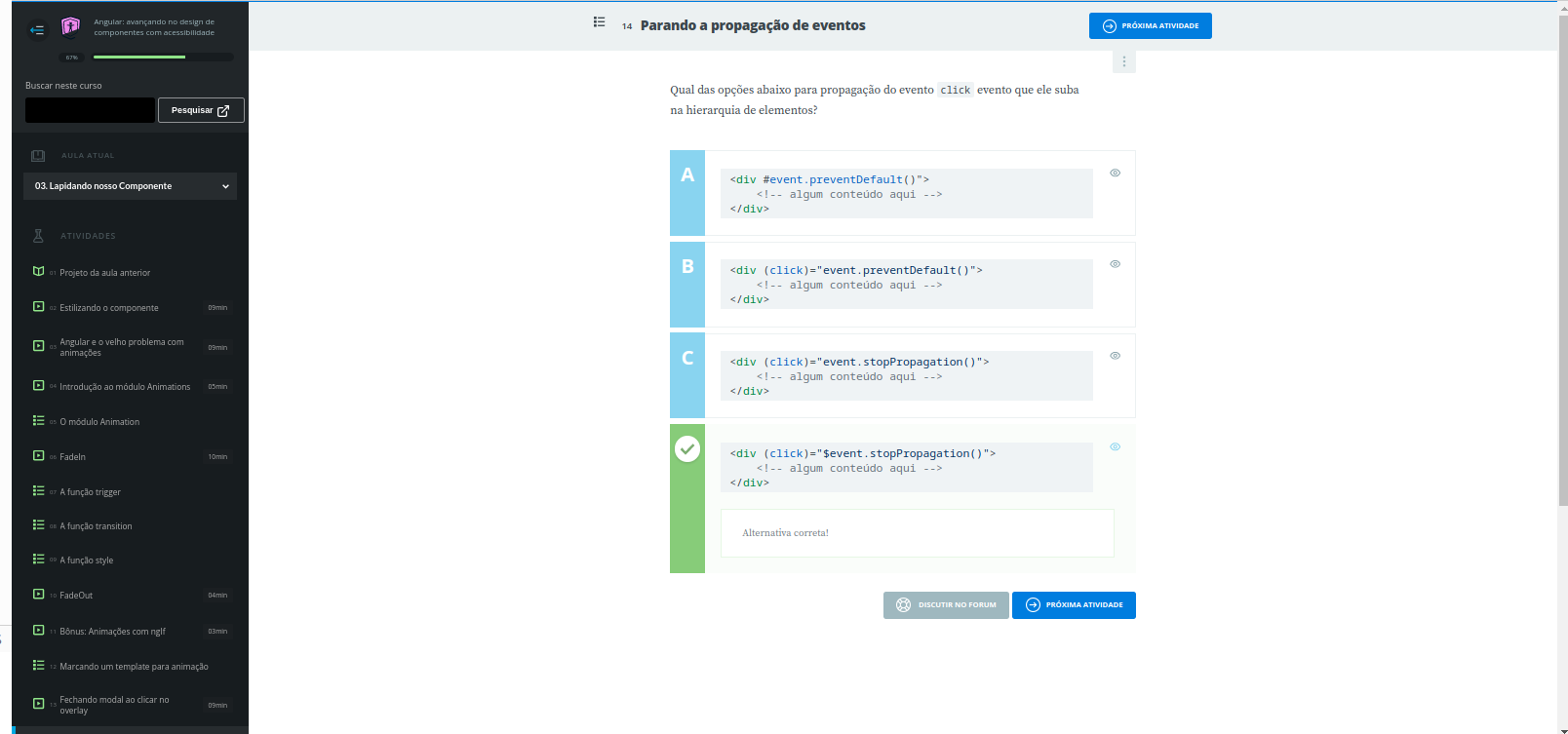Open Projeto da aula anterior activity
Image resolution: width=1568 pixels, height=734 pixels.
pos(104,273)
